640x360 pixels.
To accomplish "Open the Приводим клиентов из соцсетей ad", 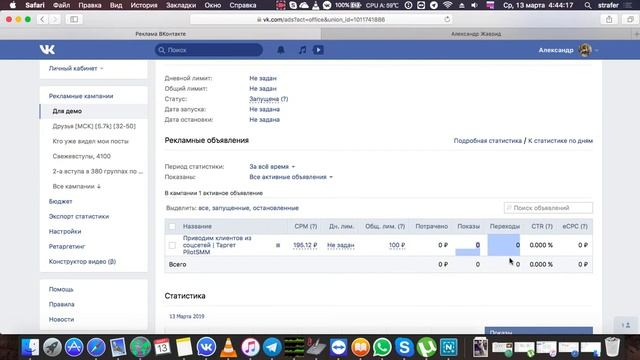I will 217,245.
